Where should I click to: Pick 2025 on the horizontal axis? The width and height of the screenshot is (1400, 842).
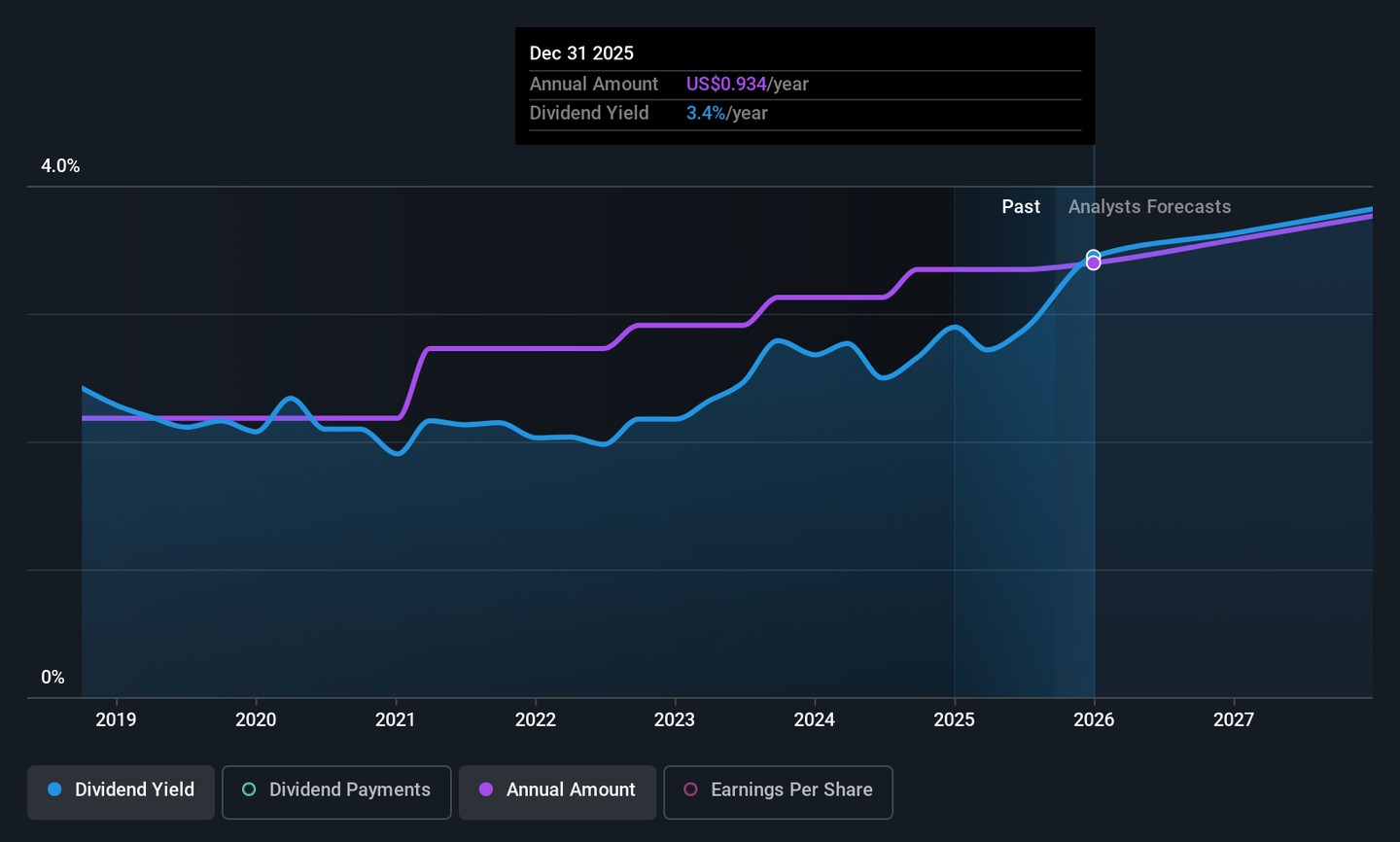954,719
